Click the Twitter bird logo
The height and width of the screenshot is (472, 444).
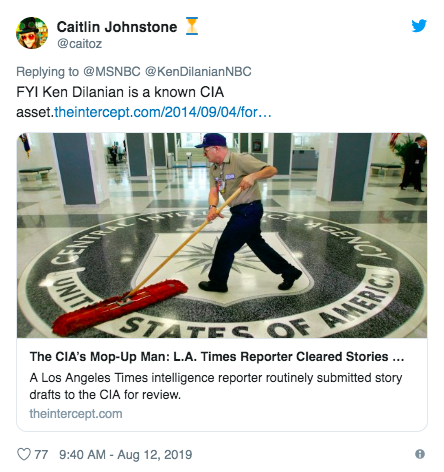[419, 26]
